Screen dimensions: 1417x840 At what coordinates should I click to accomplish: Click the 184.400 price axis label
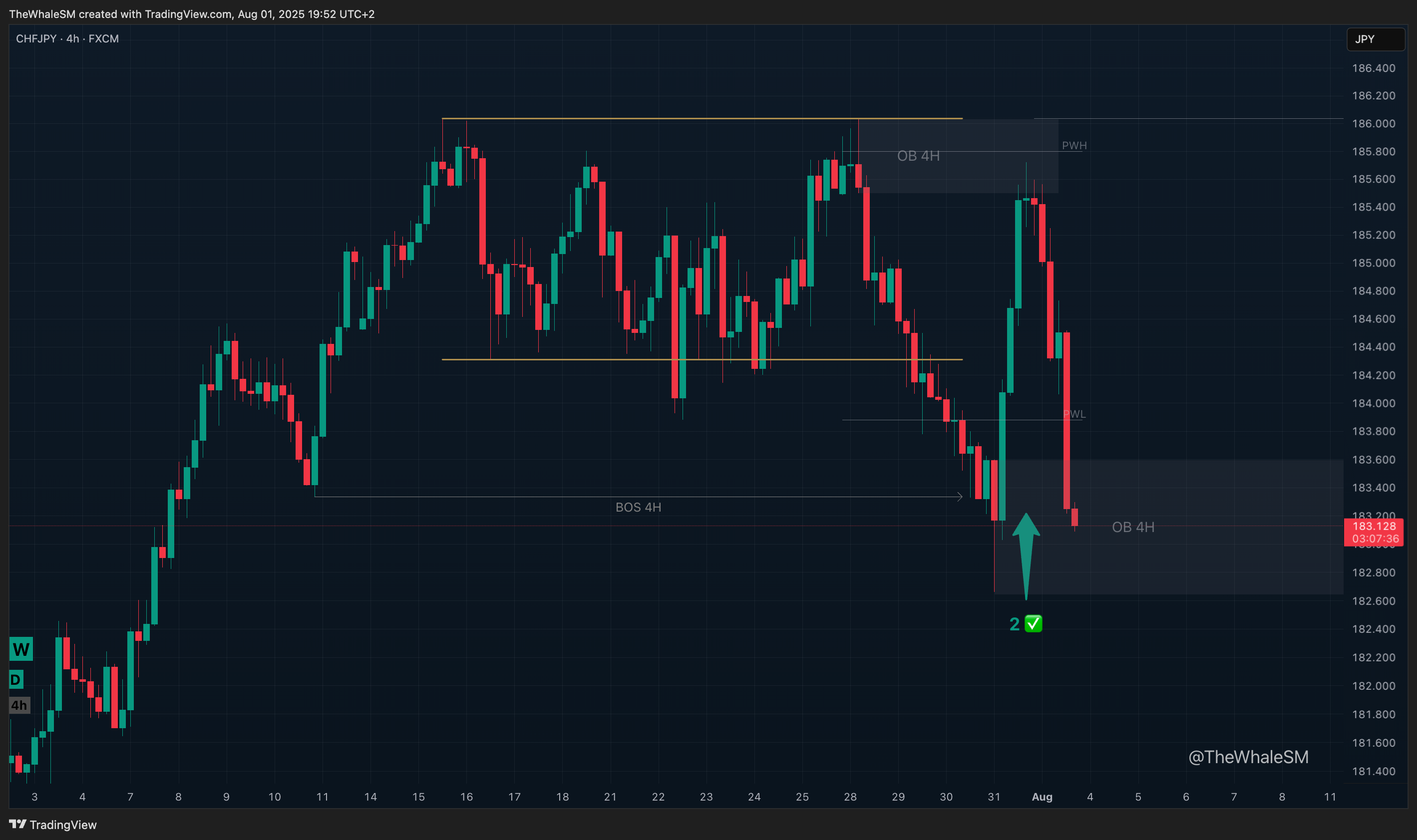tap(1374, 346)
